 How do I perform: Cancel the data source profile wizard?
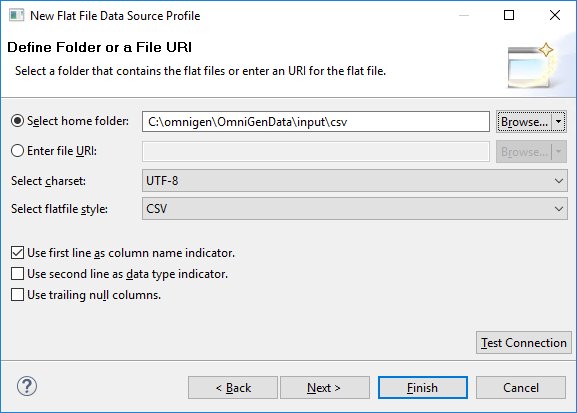click(521, 388)
